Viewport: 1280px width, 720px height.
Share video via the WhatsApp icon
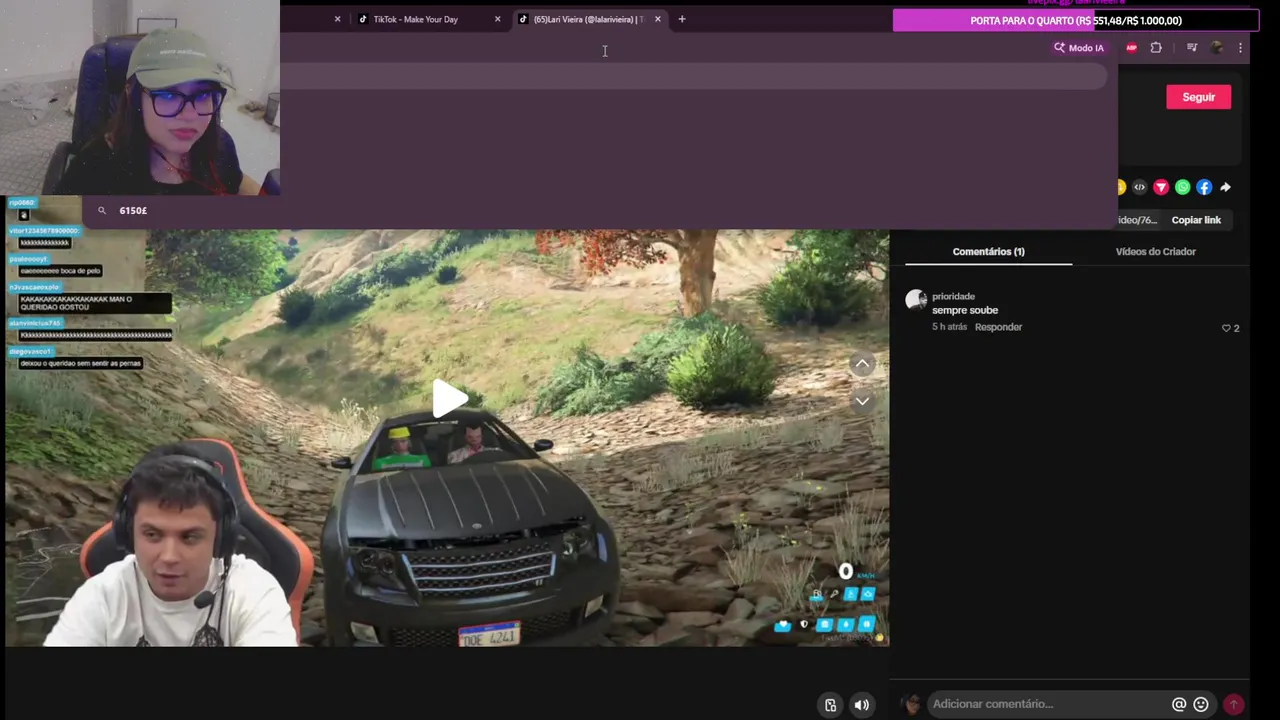[x=1183, y=187]
